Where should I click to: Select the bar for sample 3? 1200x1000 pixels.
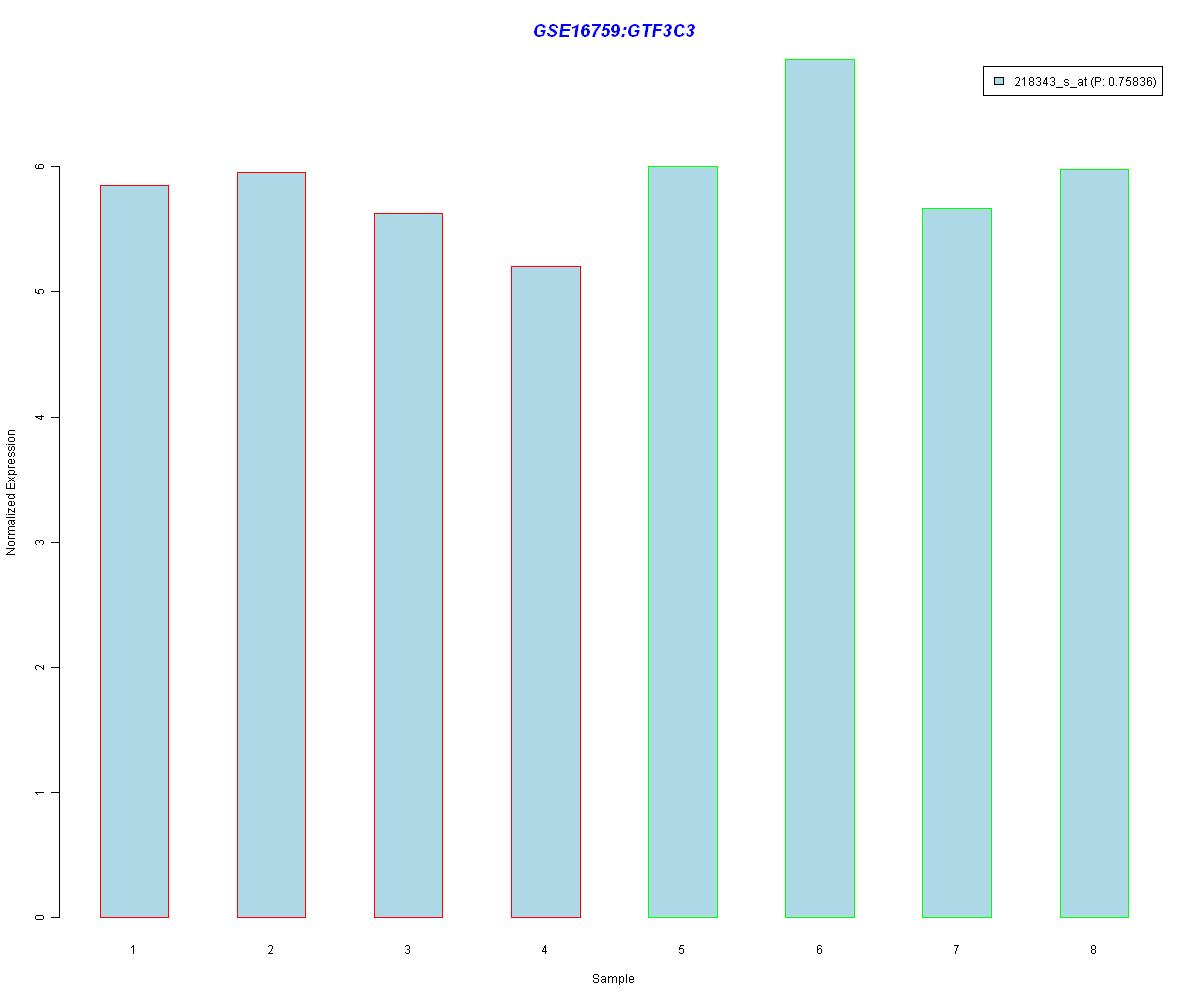point(408,565)
